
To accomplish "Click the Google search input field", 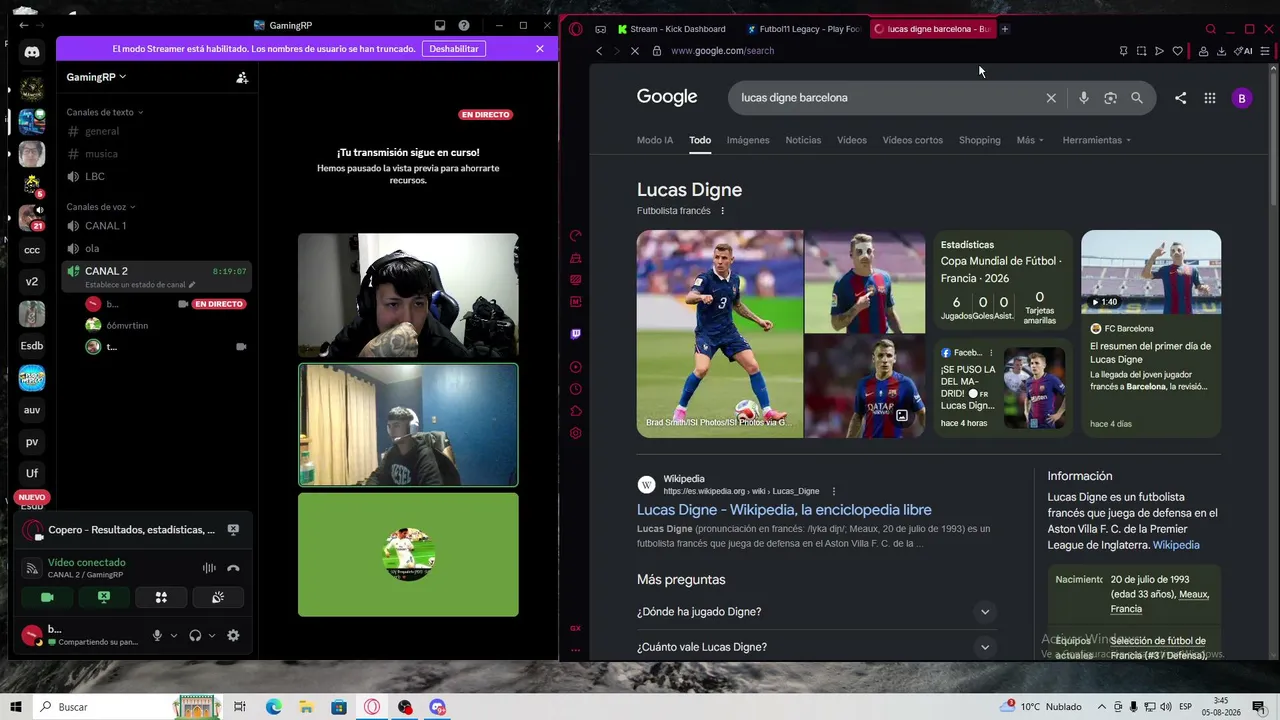I will point(885,98).
